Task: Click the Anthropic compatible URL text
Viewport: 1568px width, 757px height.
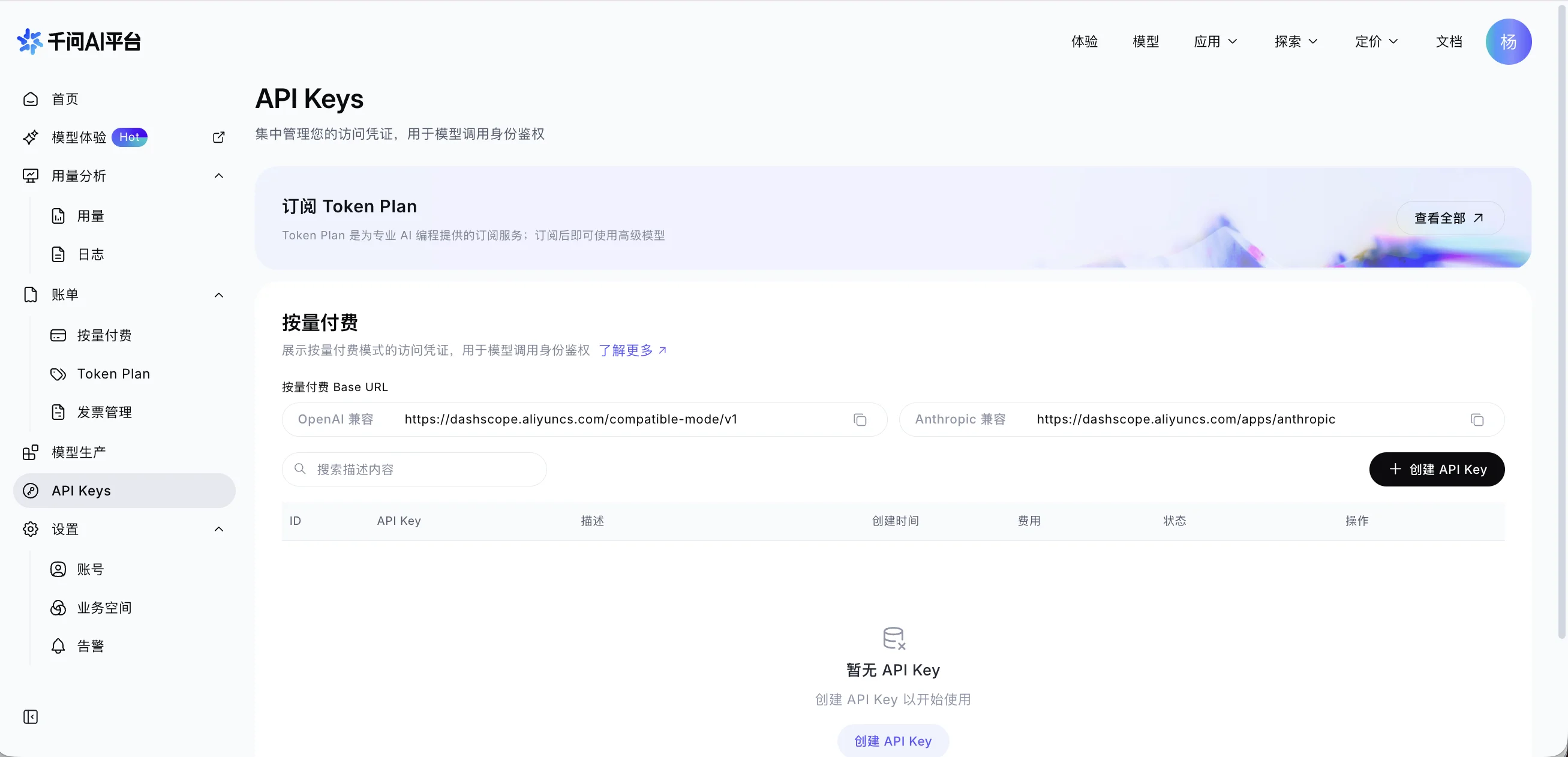Action: (1186, 419)
